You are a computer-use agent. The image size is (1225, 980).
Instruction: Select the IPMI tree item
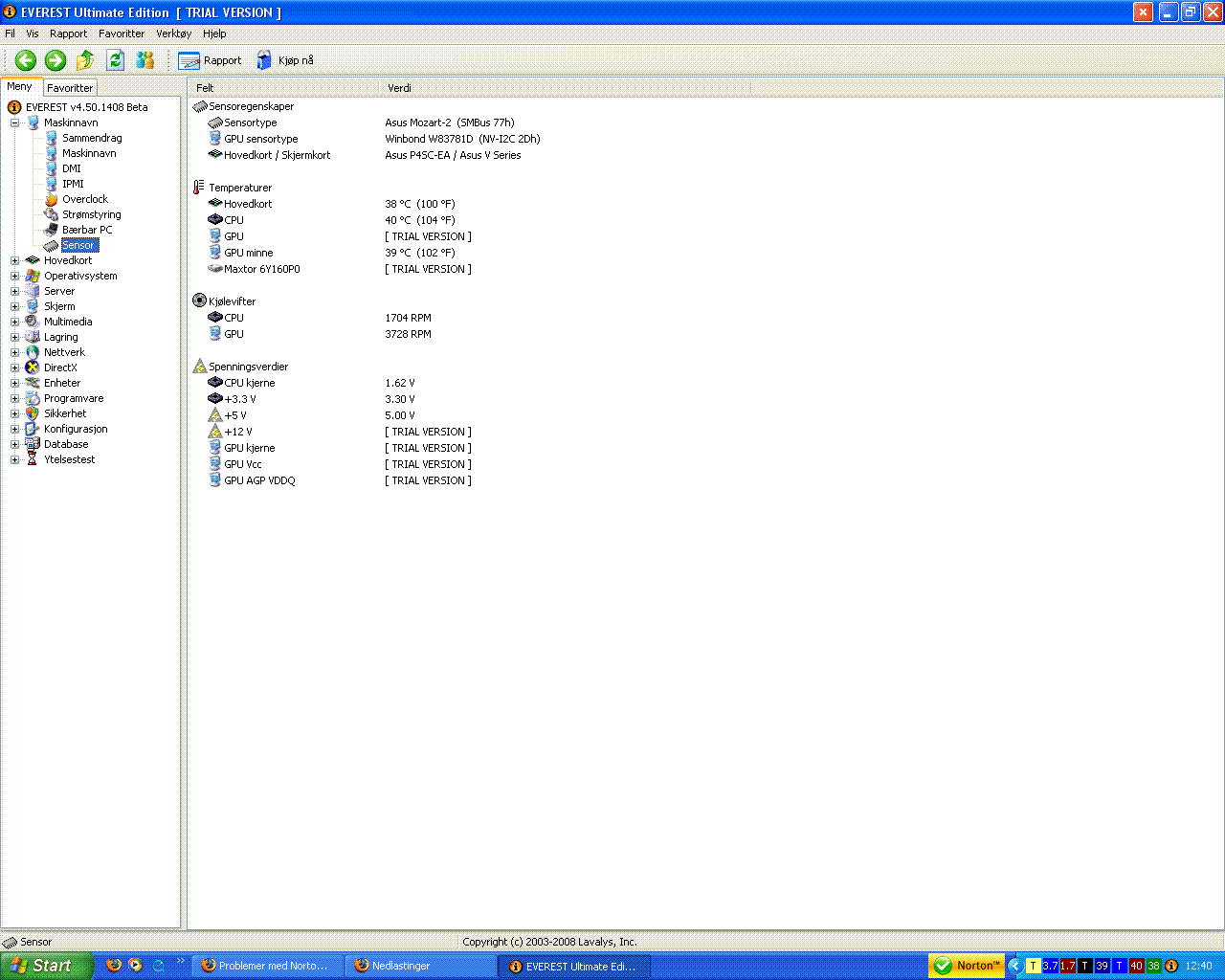pyautogui.click(x=73, y=184)
